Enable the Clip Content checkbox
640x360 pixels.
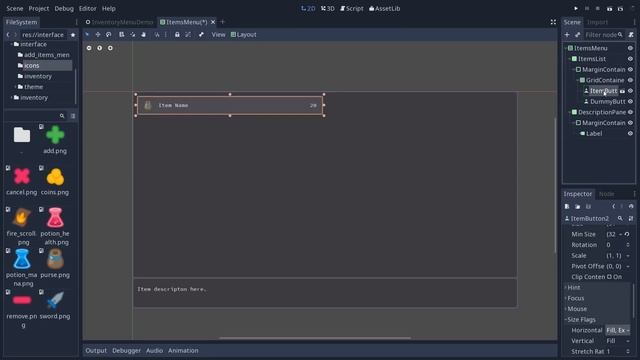[609, 277]
